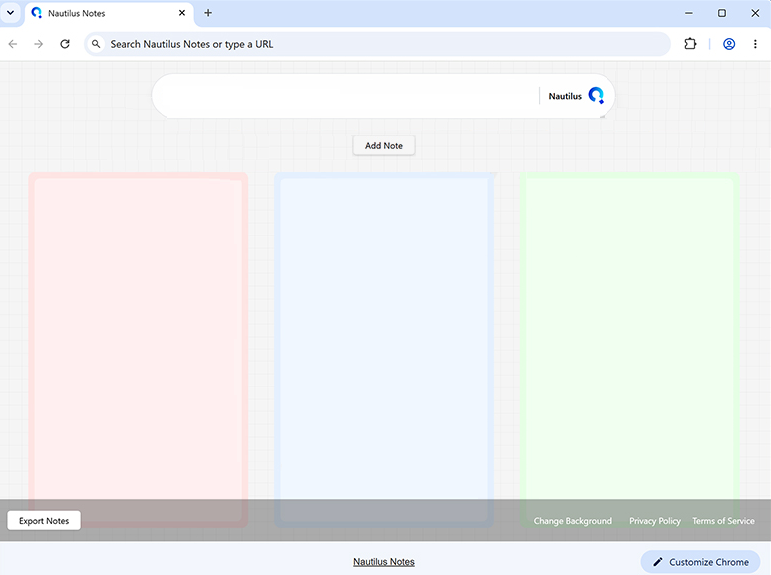The height and width of the screenshot is (575, 771).
Task: Open the Change Background link
Action: coord(573,521)
